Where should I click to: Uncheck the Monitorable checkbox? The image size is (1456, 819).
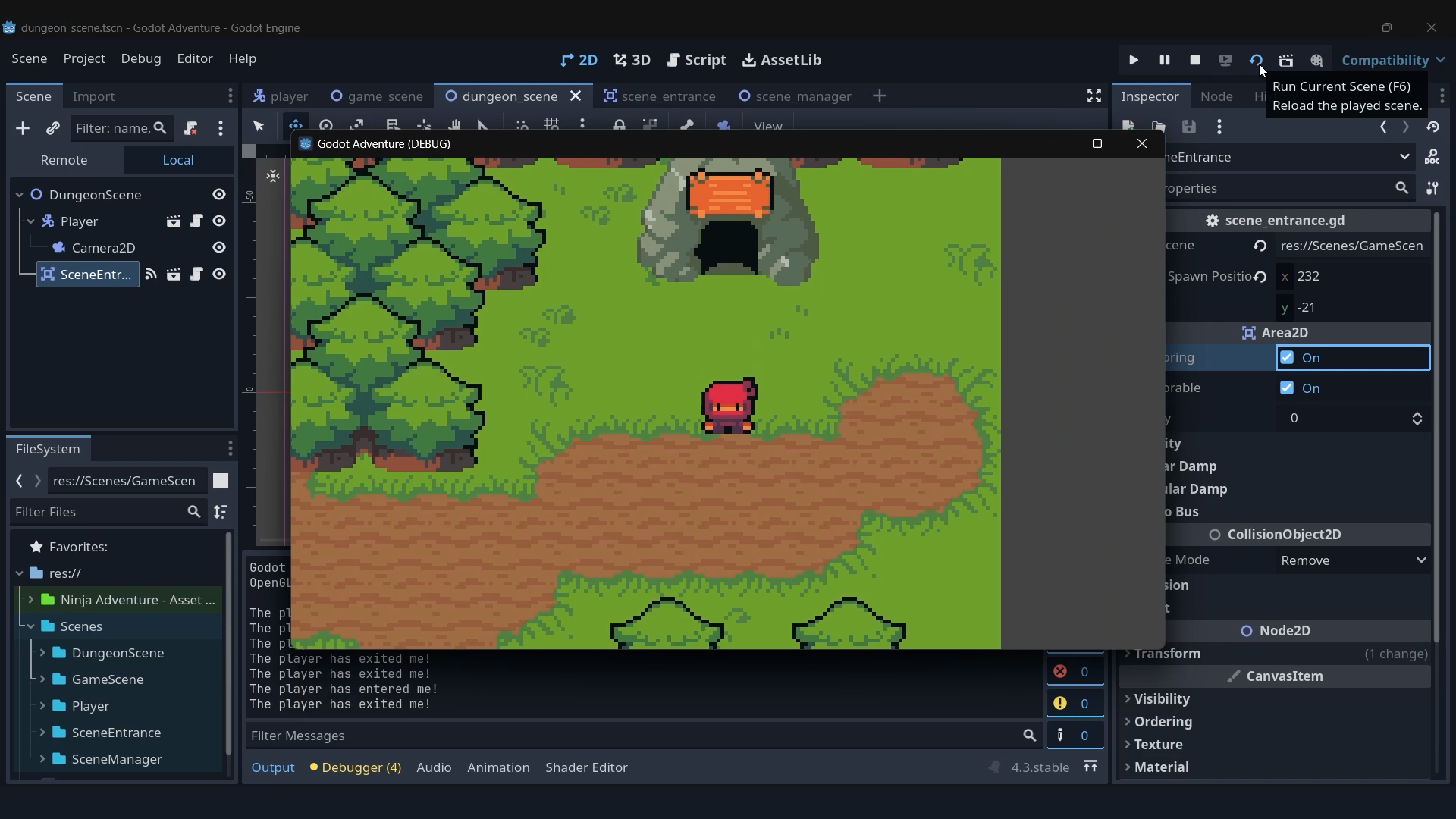pos(1287,388)
